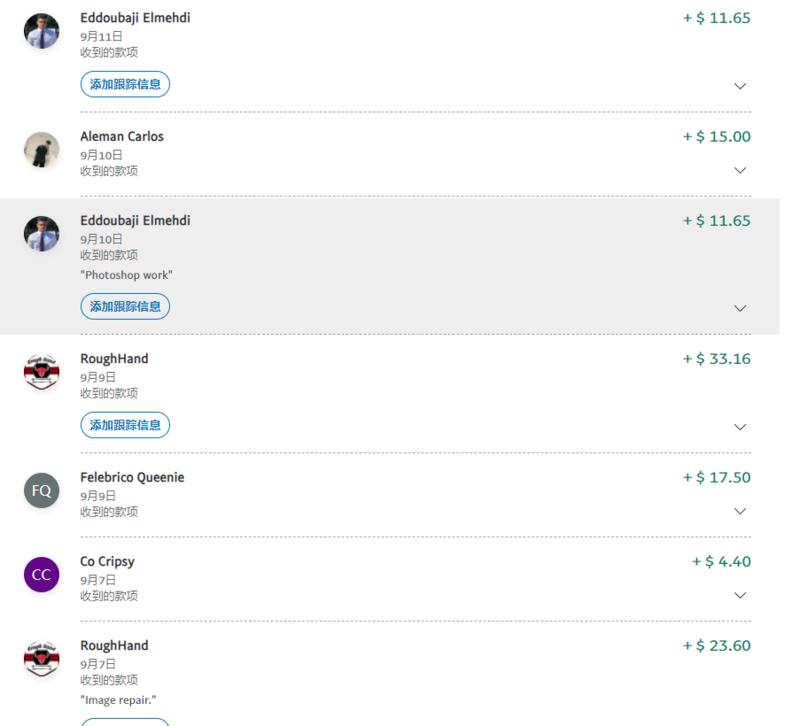Click the RoughHand logo on the $33.16 payment
800x726 pixels.
coord(41,372)
